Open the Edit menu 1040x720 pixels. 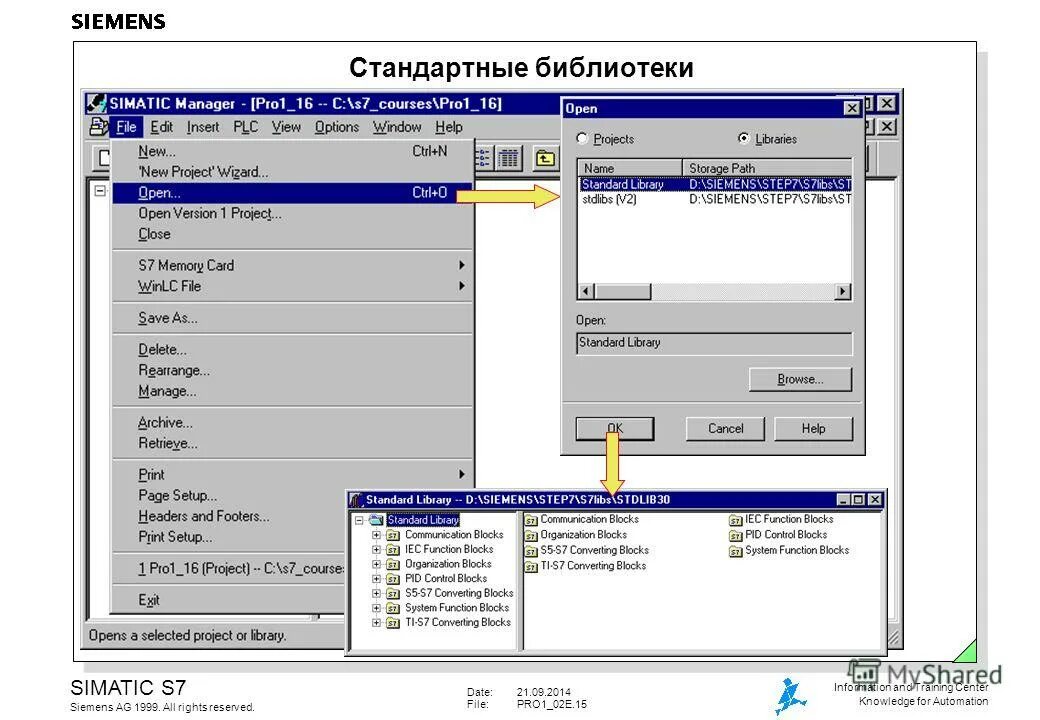coord(161,127)
